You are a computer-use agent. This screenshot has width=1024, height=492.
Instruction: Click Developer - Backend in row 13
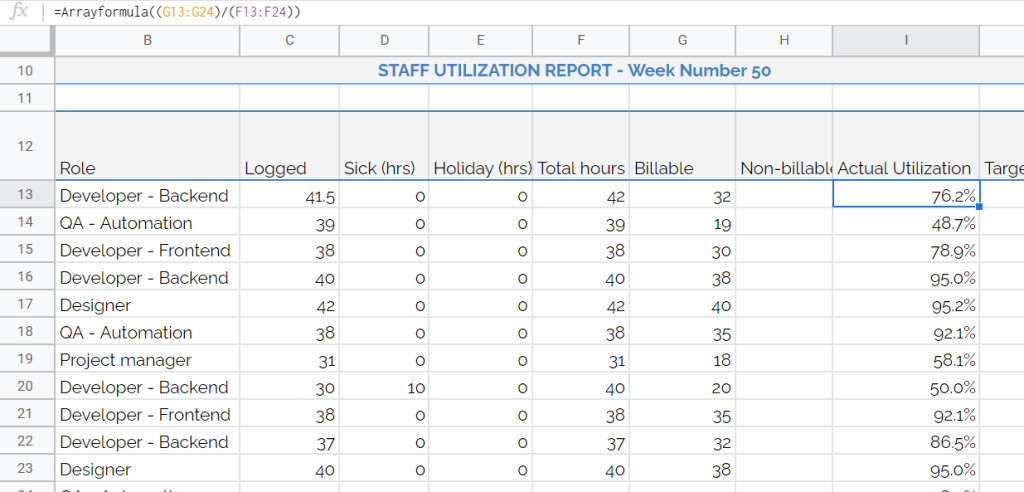[x=148, y=195]
